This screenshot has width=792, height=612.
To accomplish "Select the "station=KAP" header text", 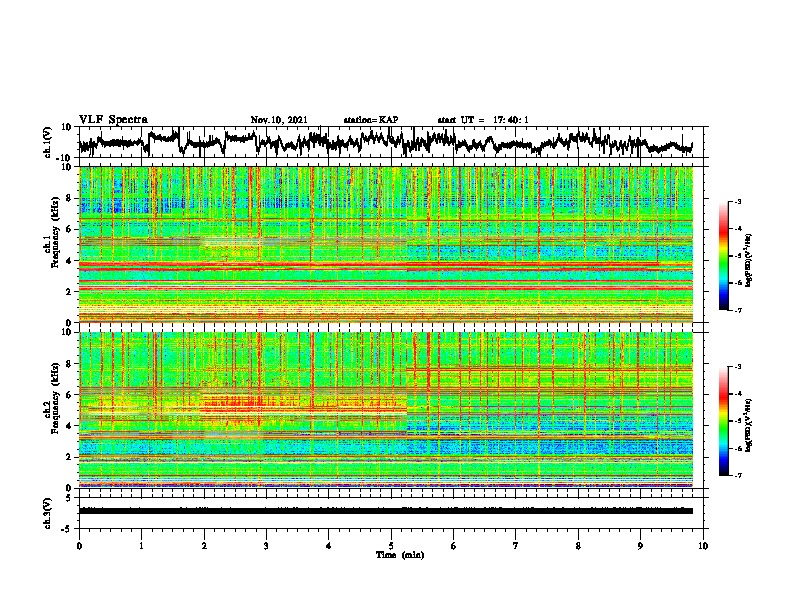I will (x=371, y=120).
